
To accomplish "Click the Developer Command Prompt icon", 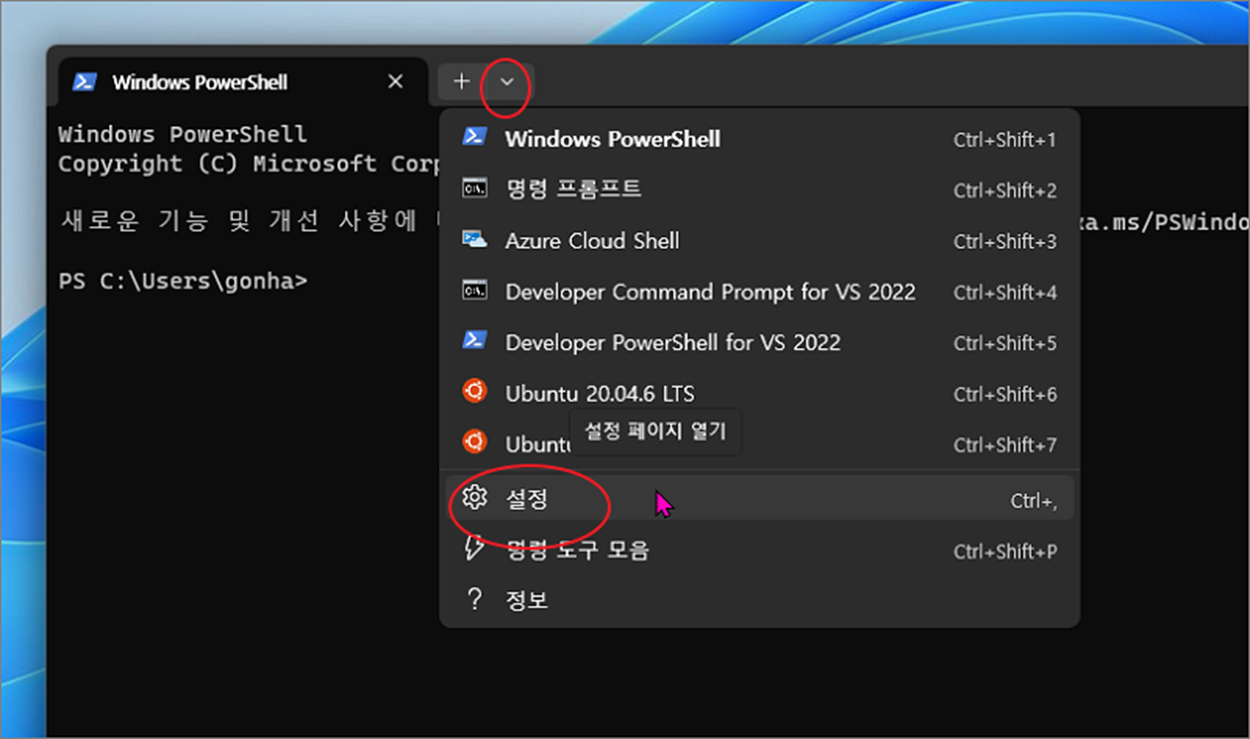I will pyautogui.click(x=474, y=290).
